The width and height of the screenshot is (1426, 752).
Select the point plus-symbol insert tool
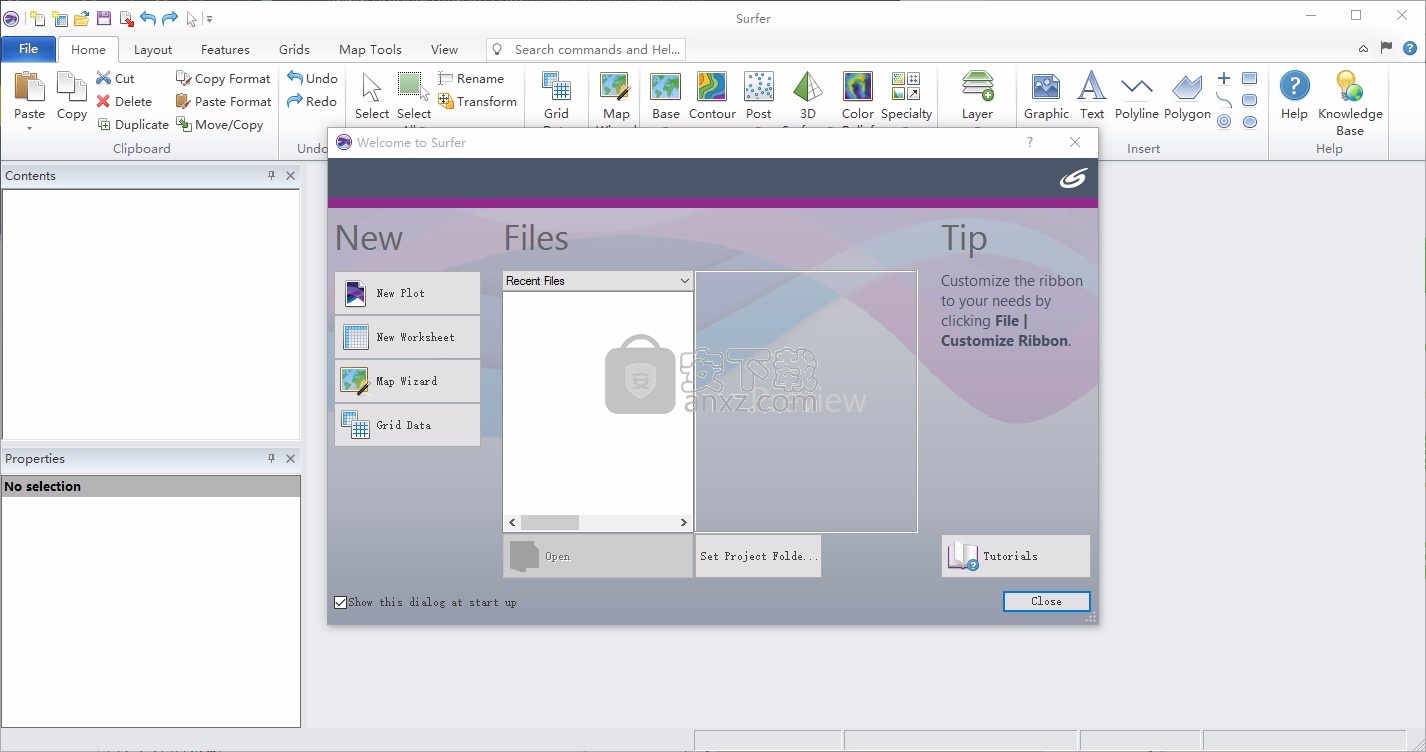pos(1224,78)
